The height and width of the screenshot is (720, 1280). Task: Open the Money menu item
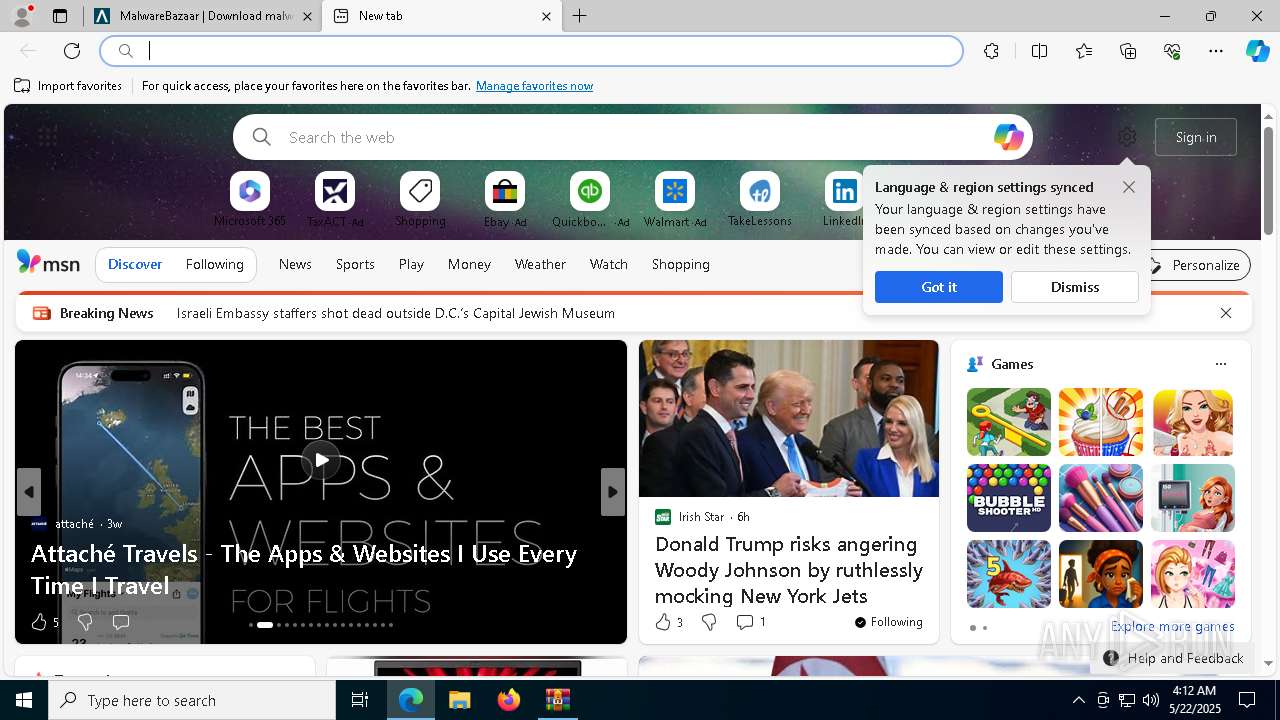(469, 264)
